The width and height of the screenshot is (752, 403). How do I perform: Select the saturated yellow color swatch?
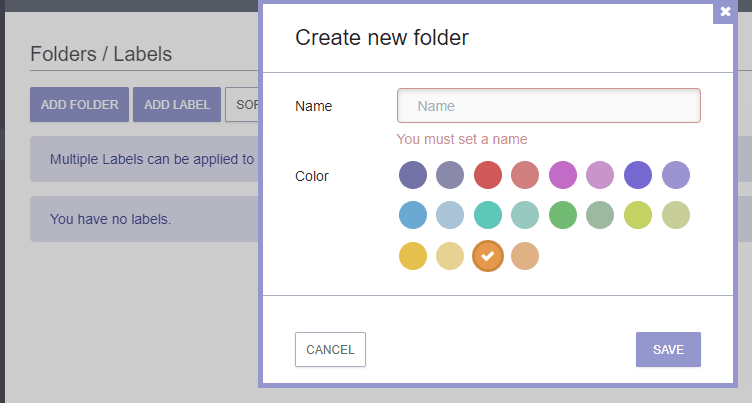(x=412, y=256)
